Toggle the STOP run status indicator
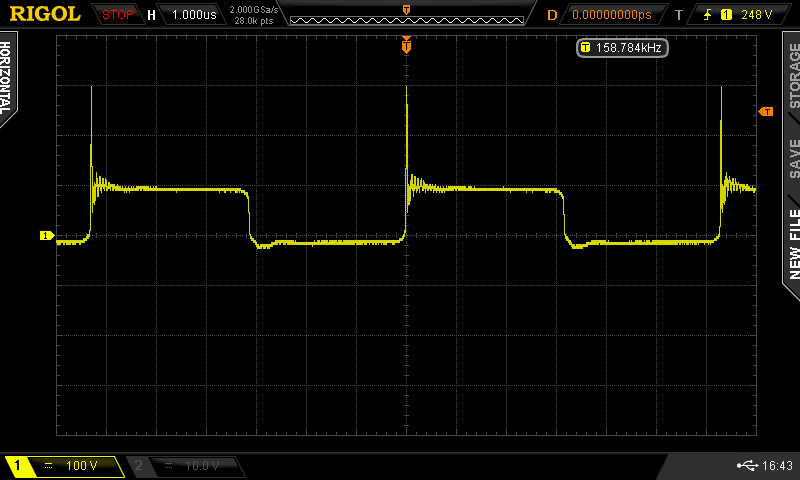The width and height of the screenshot is (800, 480). click(118, 15)
